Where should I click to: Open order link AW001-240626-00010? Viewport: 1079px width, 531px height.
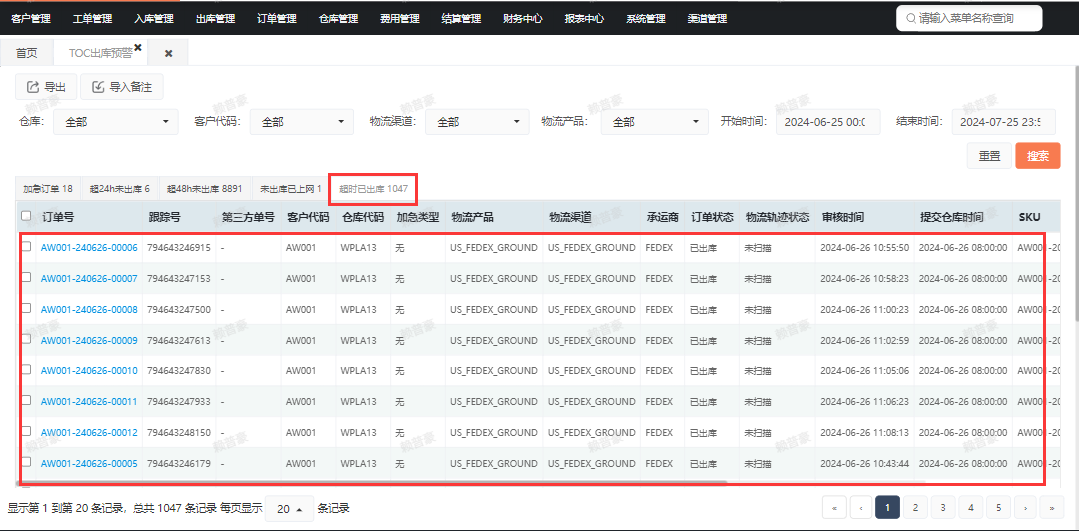coord(89,371)
